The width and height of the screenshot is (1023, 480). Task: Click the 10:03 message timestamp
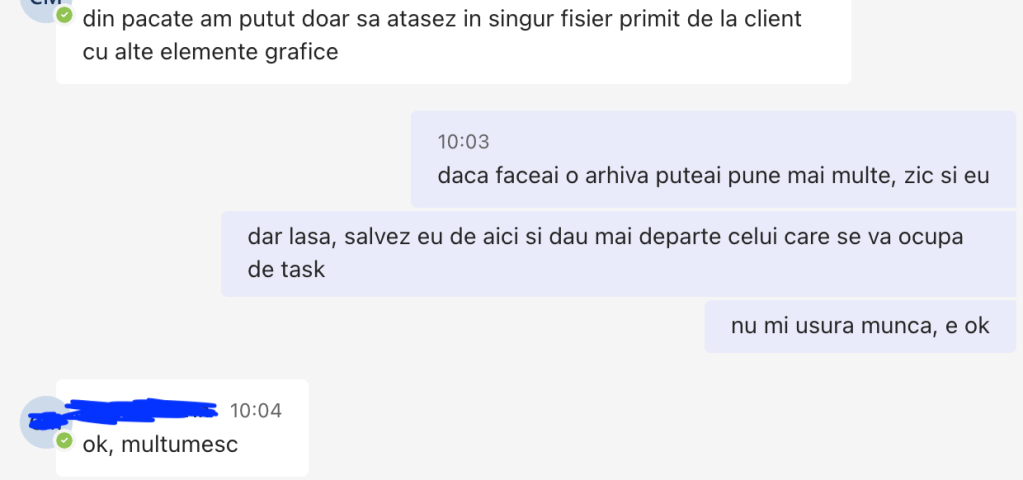[463, 142]
